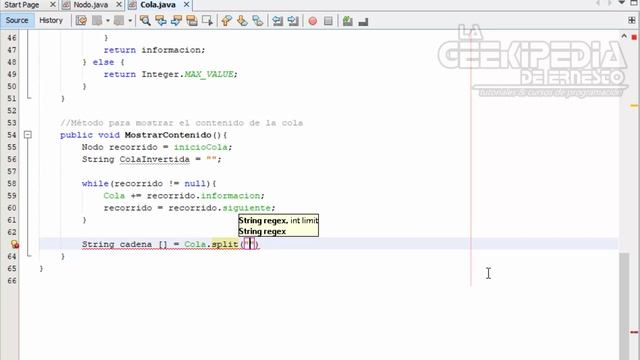
Task: Go to the previous bookmark
Action: pos(227,20)
